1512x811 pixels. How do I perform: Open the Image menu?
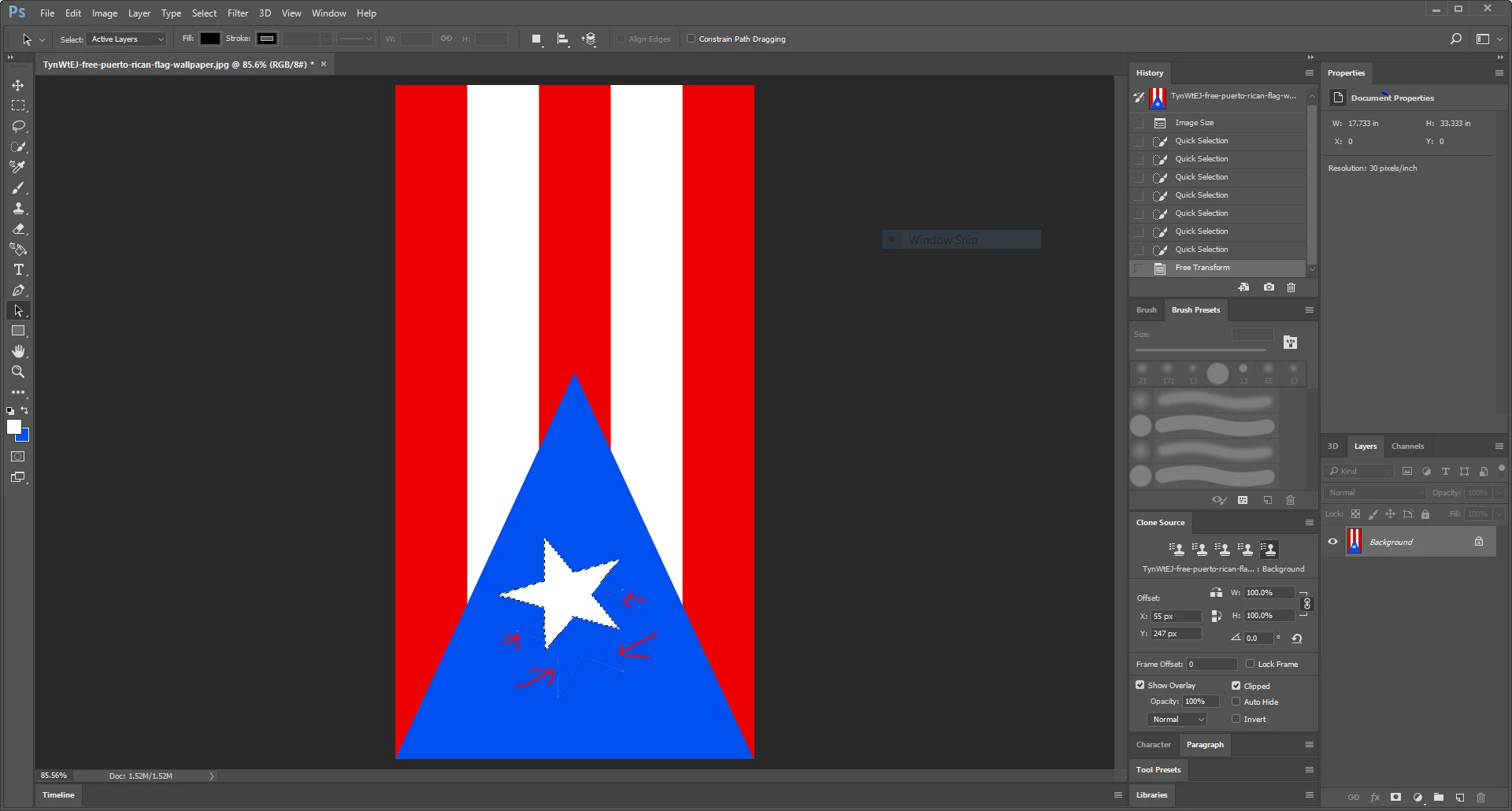(105, 13)
